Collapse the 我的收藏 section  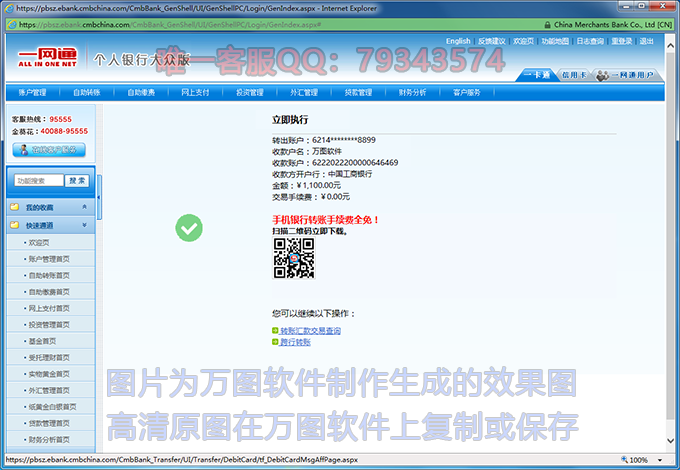[x=84, y=207]
